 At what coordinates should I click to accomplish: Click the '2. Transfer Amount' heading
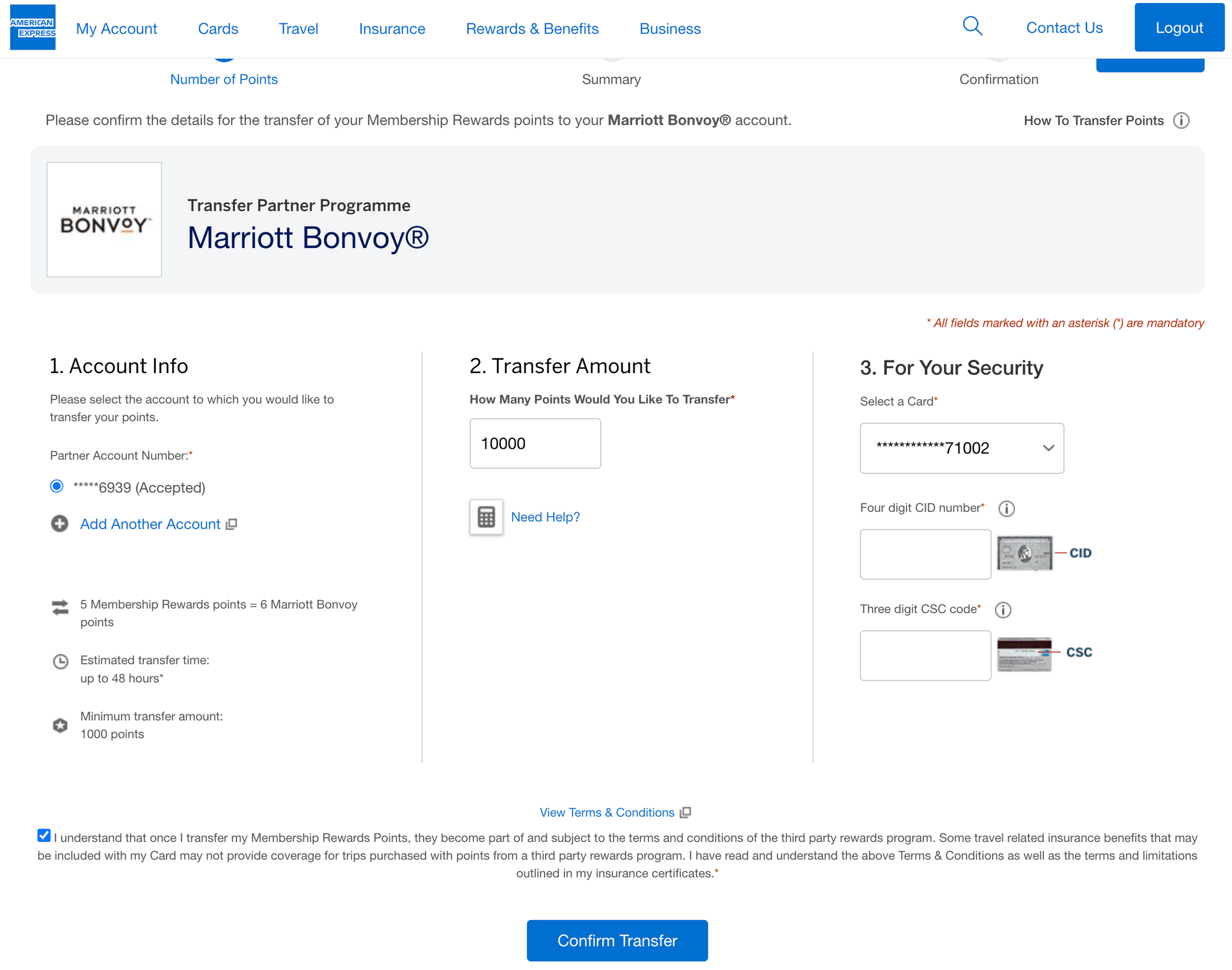coord(560,366)
